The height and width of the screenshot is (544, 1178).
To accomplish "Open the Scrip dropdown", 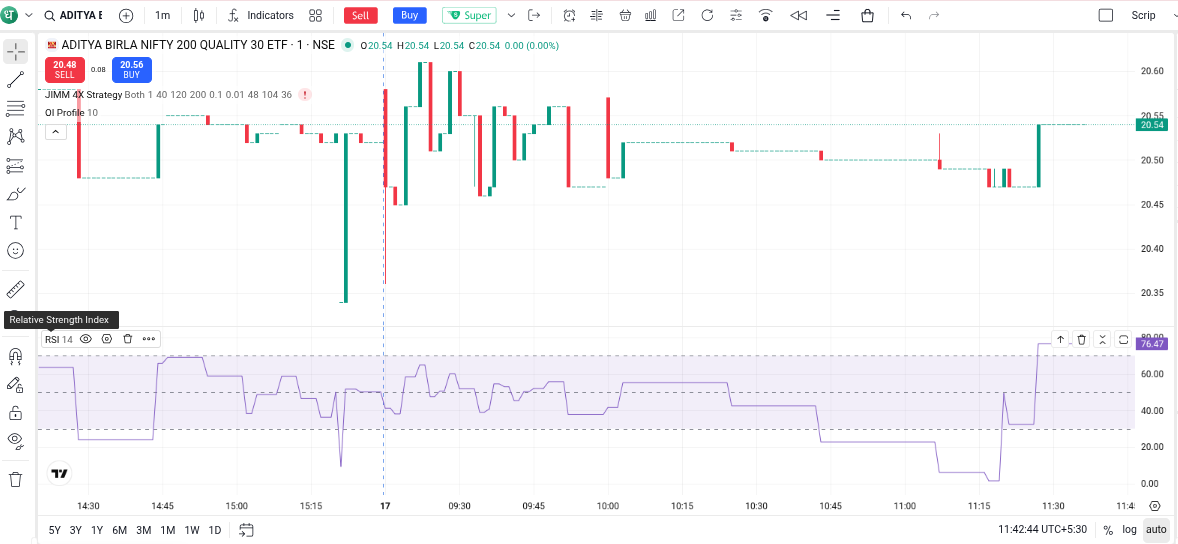I will [1143, 15].
